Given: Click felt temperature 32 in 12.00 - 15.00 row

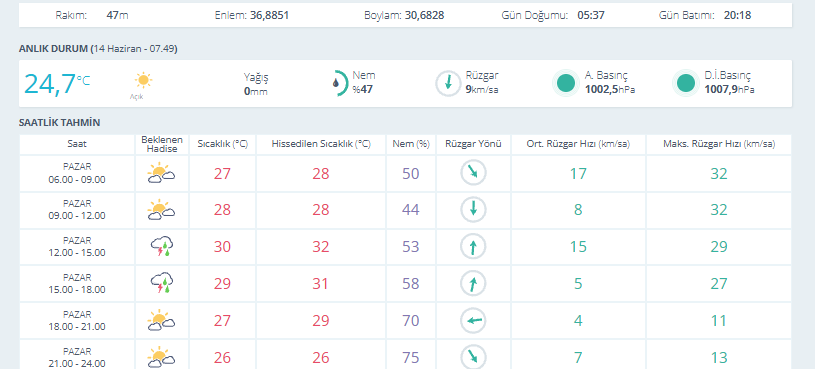Looking at the screenshot, I should [x=321, y=247].
